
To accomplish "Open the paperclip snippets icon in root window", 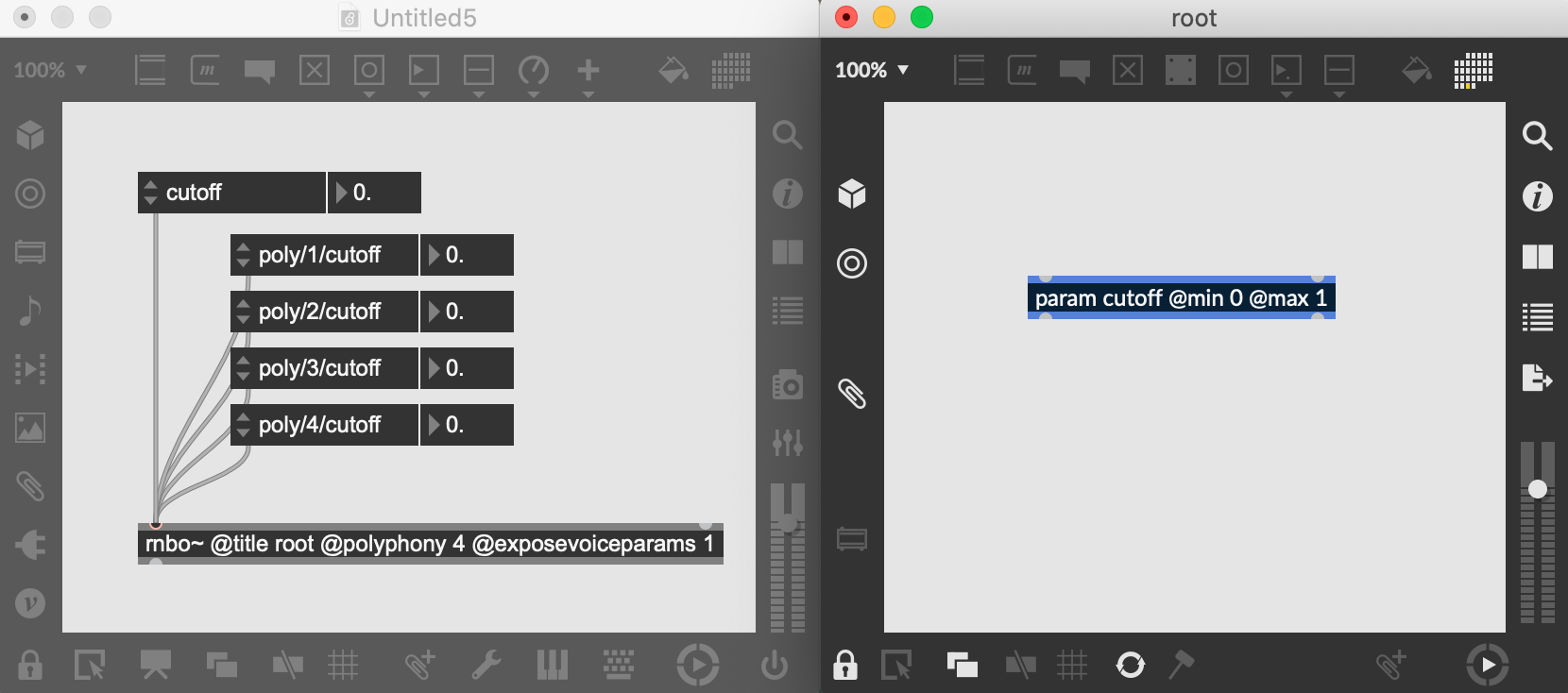I will 852,394.
